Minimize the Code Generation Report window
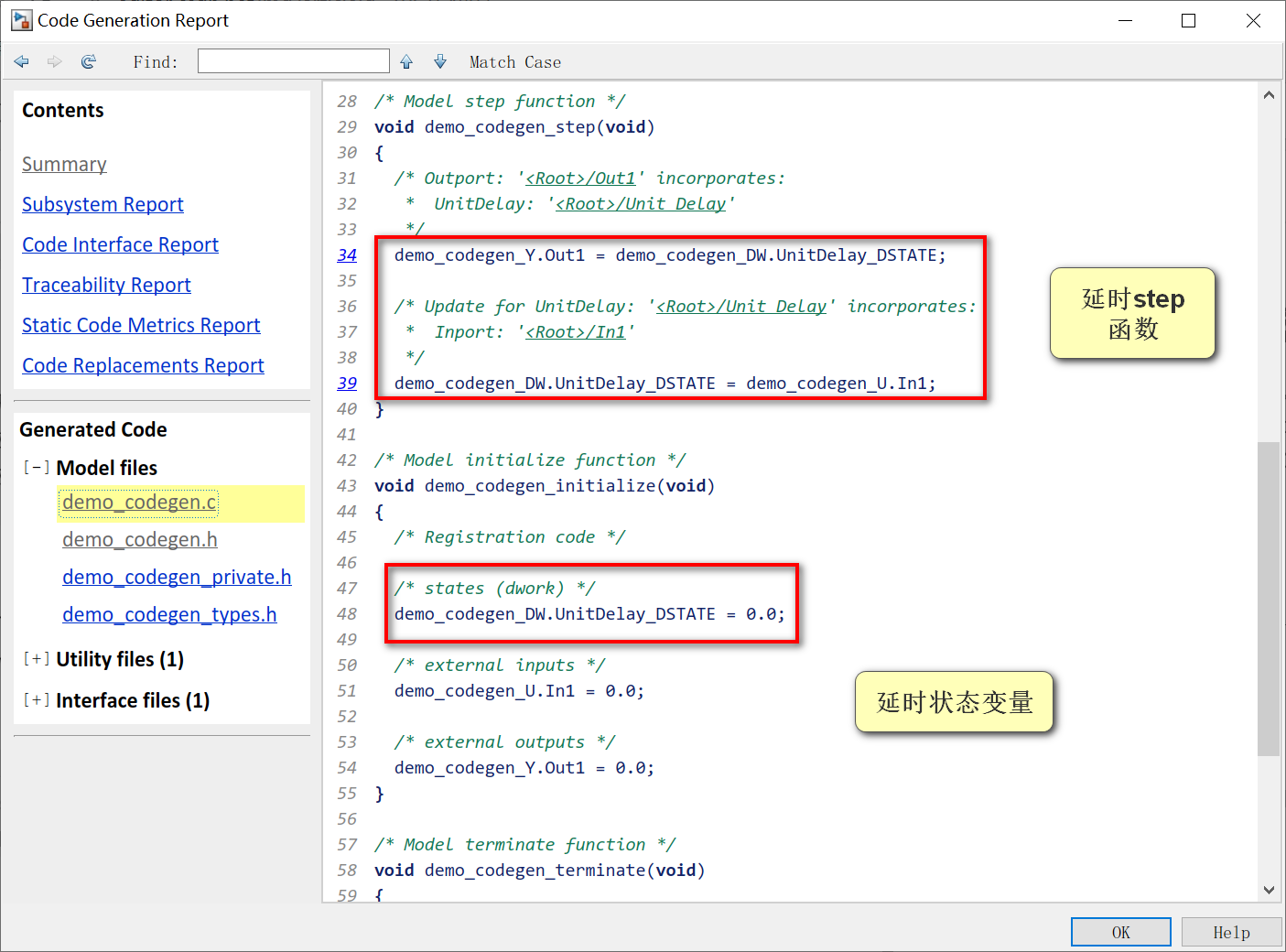This screenshot has width=1286, height=952. [x=1126, y=20]
